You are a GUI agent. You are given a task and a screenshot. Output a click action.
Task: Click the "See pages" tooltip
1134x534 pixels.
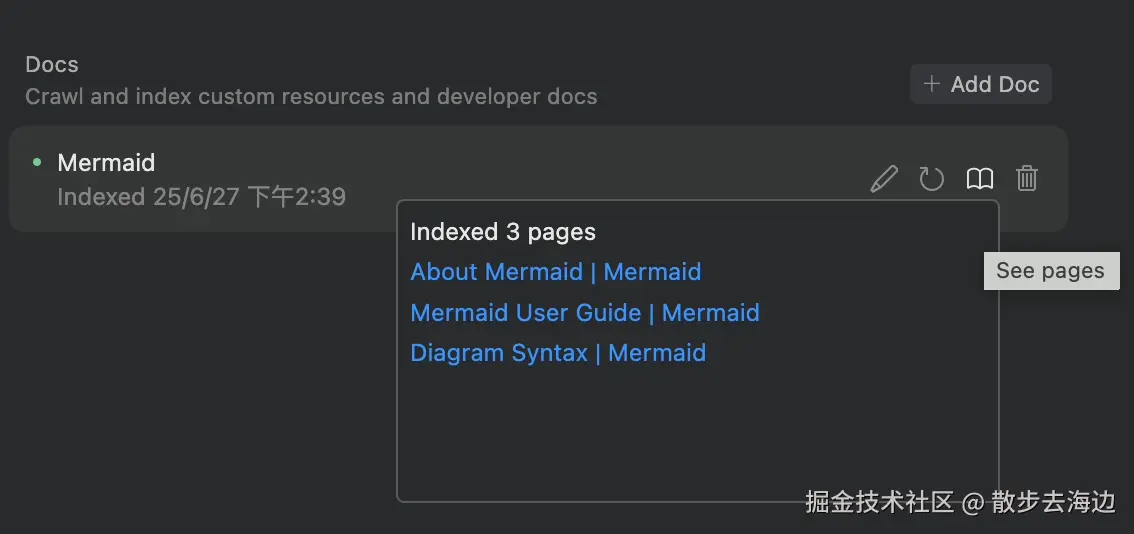[1050, 270]
